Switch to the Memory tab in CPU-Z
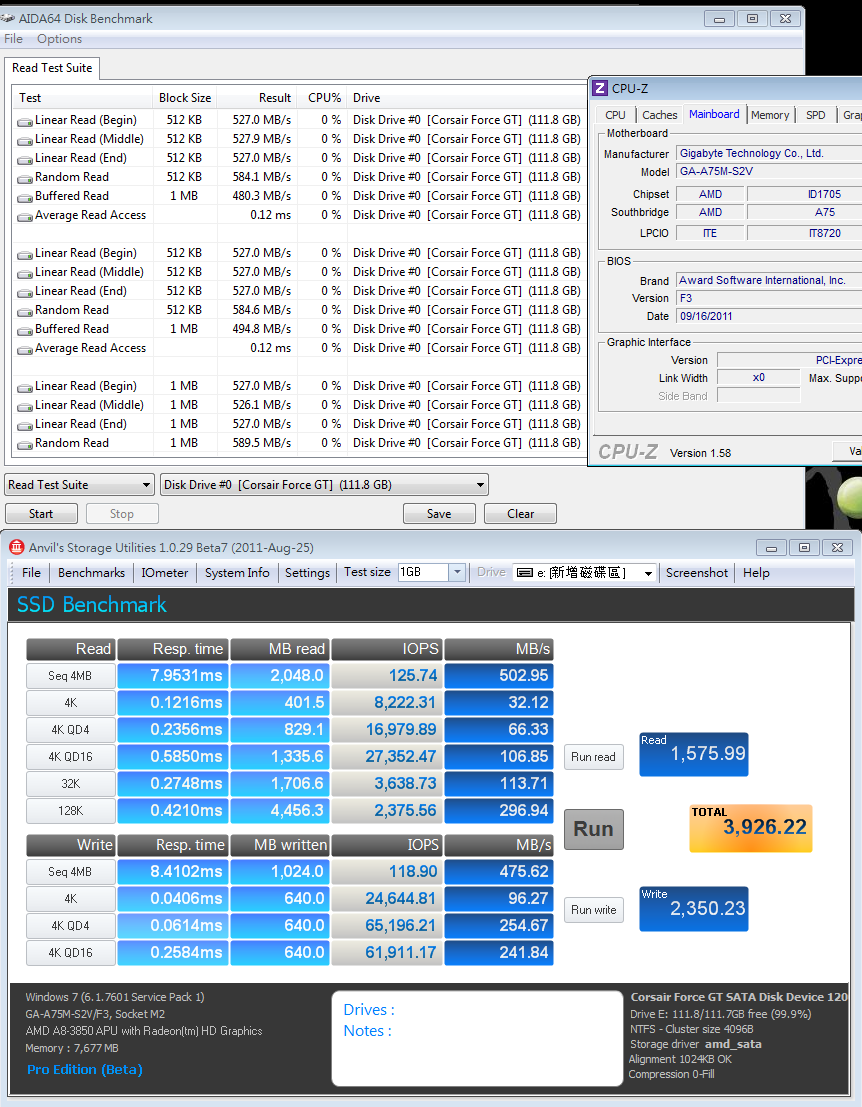862x1107 pixels. [770, 115]
